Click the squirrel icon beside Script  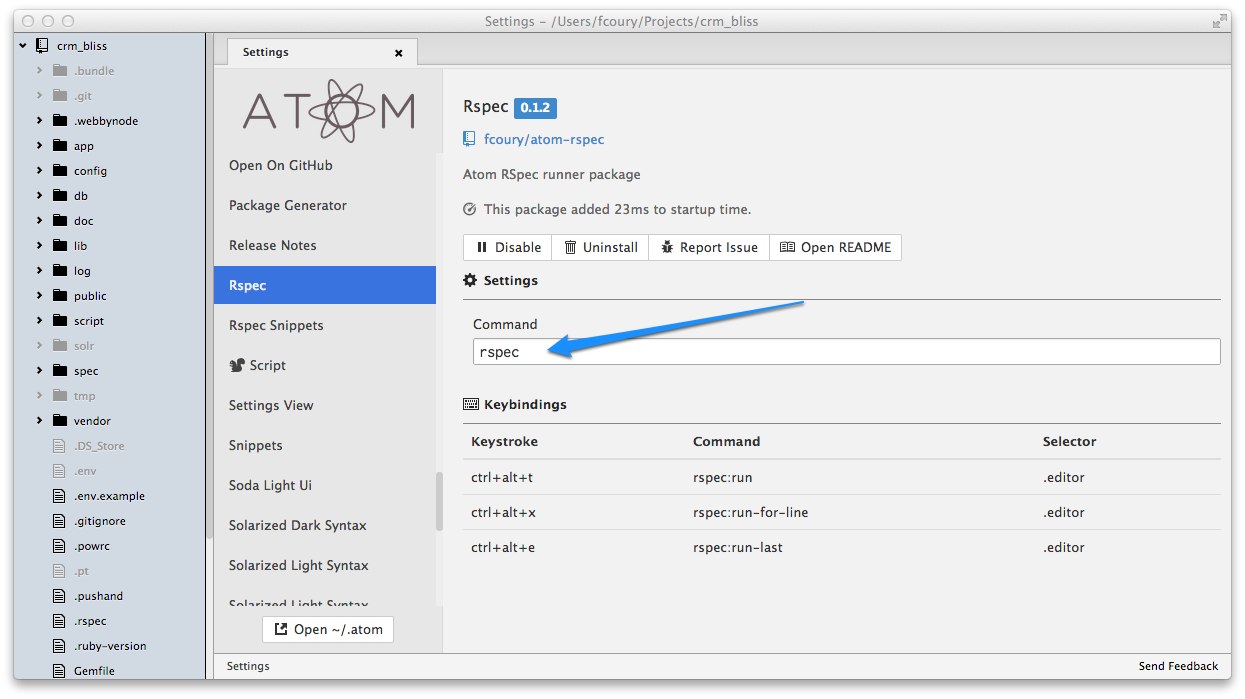click(x=237, y=365)
